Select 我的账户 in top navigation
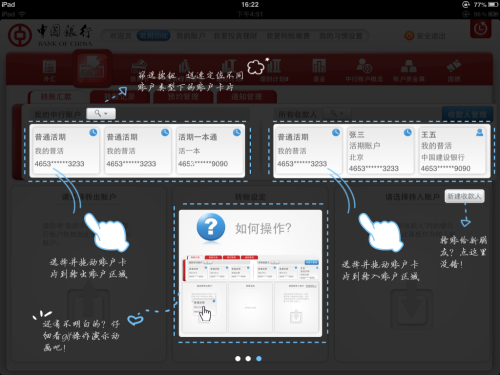The image size is (500, 375). pyautogui.click(x=191, y=36)
